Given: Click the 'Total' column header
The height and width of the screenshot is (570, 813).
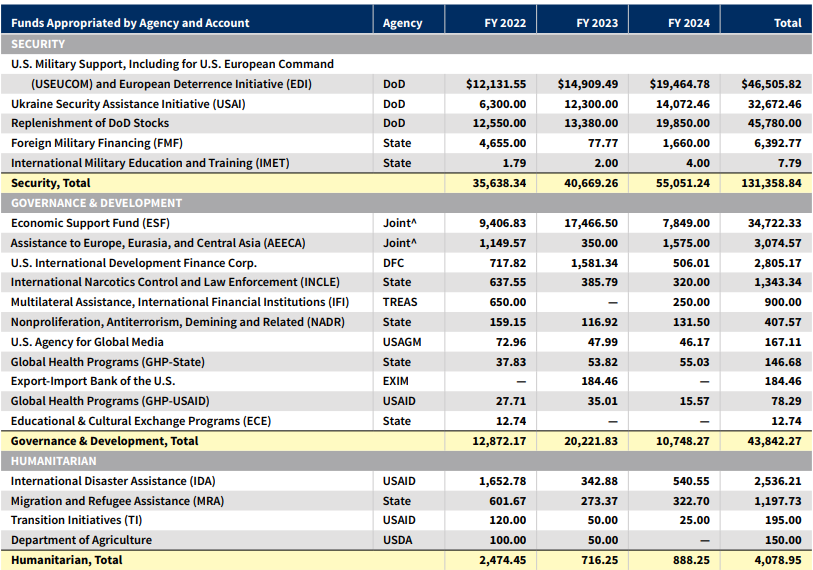Looking at the screenshot, I should pyautogui.click(x=788, y=23).
